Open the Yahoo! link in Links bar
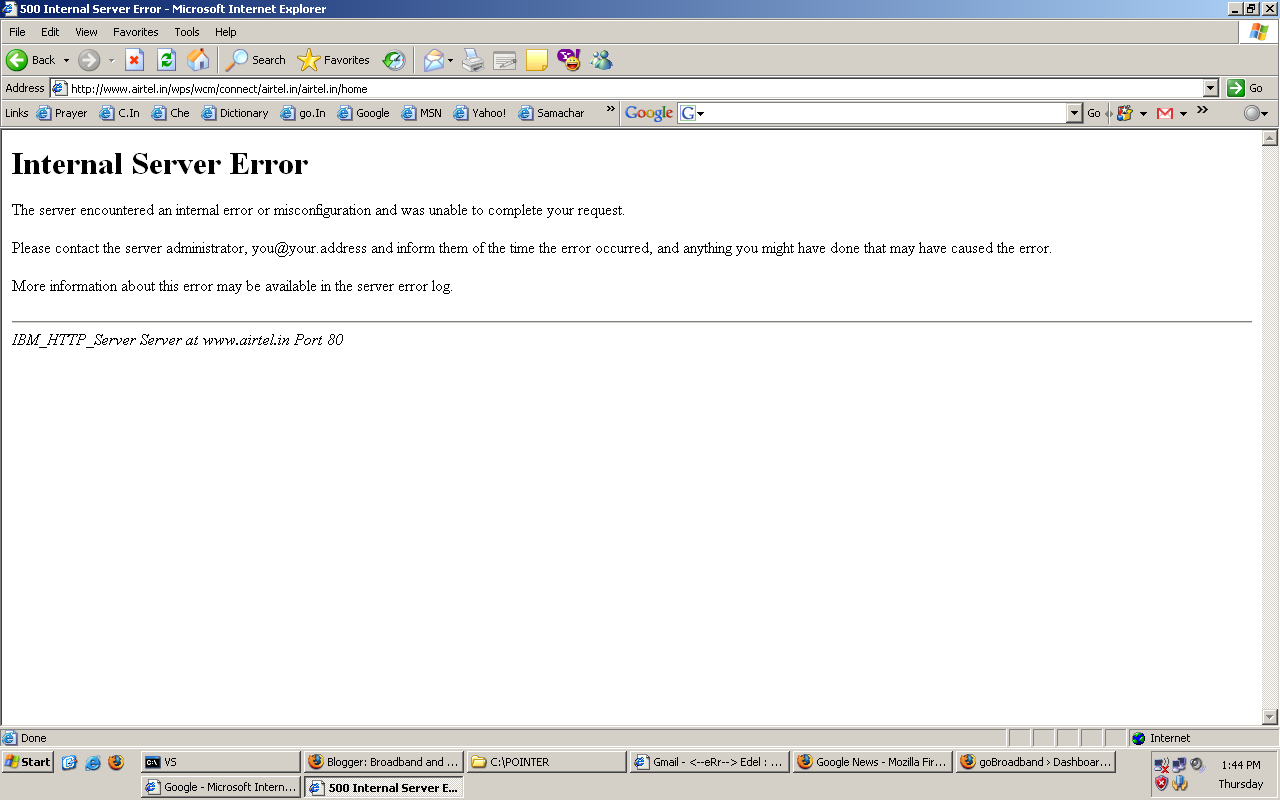The width and height of the screenshot is (1280, 800). (x=480, y=113)
